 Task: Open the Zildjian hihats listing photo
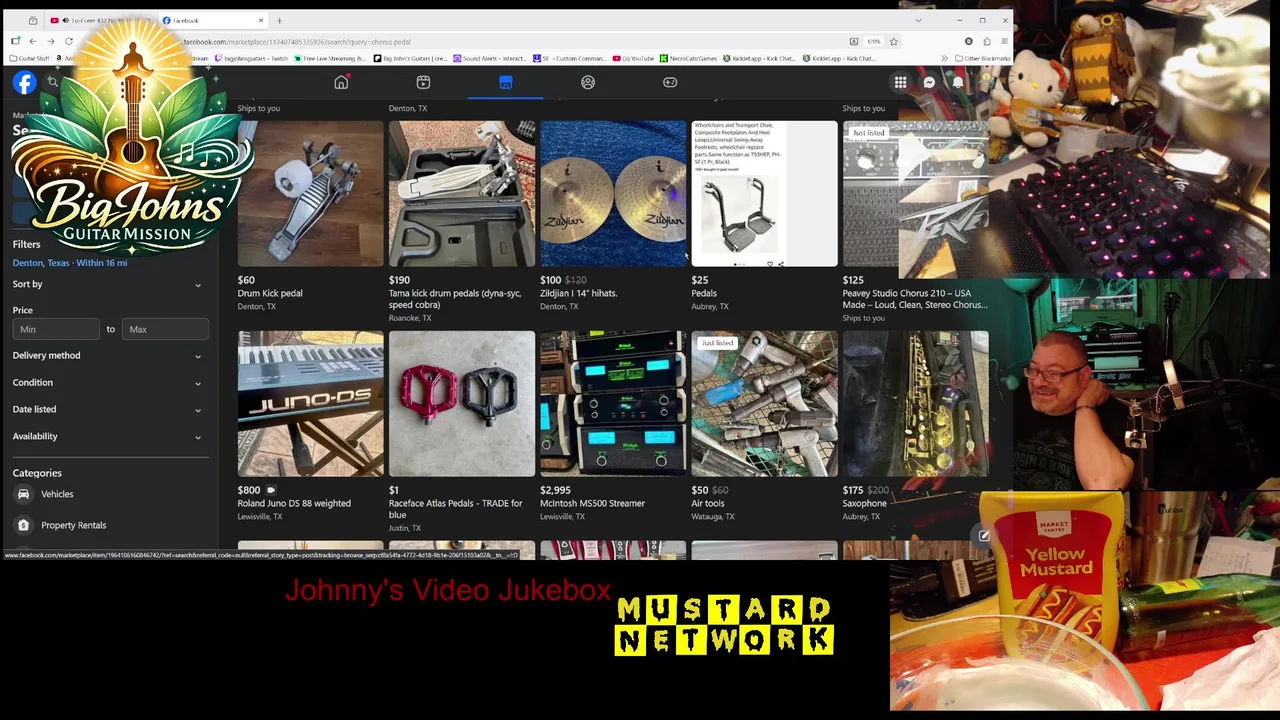point(613,194)
